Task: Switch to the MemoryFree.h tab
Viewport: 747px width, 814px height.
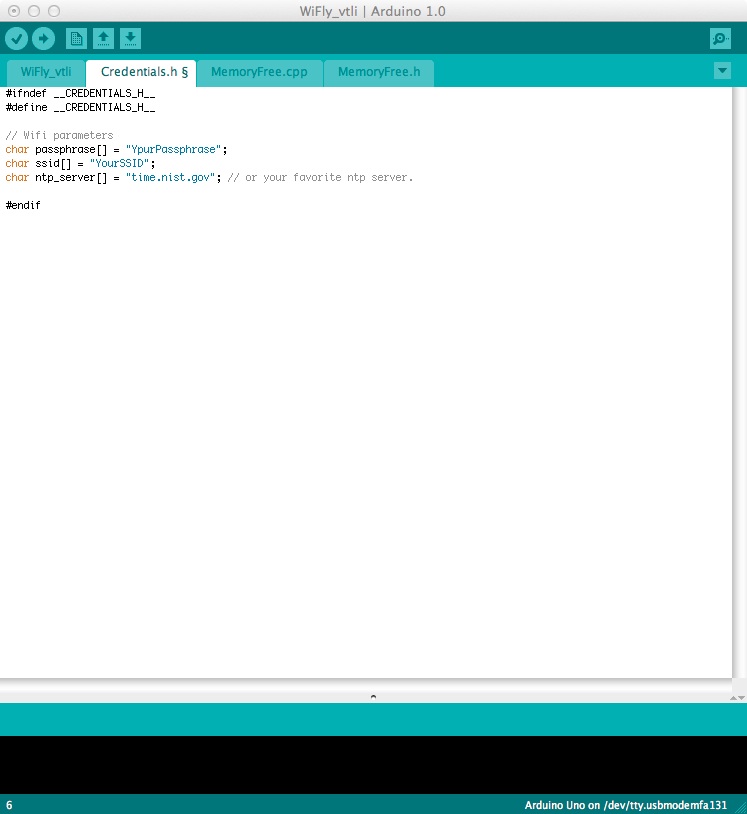Action: [379, 72]
